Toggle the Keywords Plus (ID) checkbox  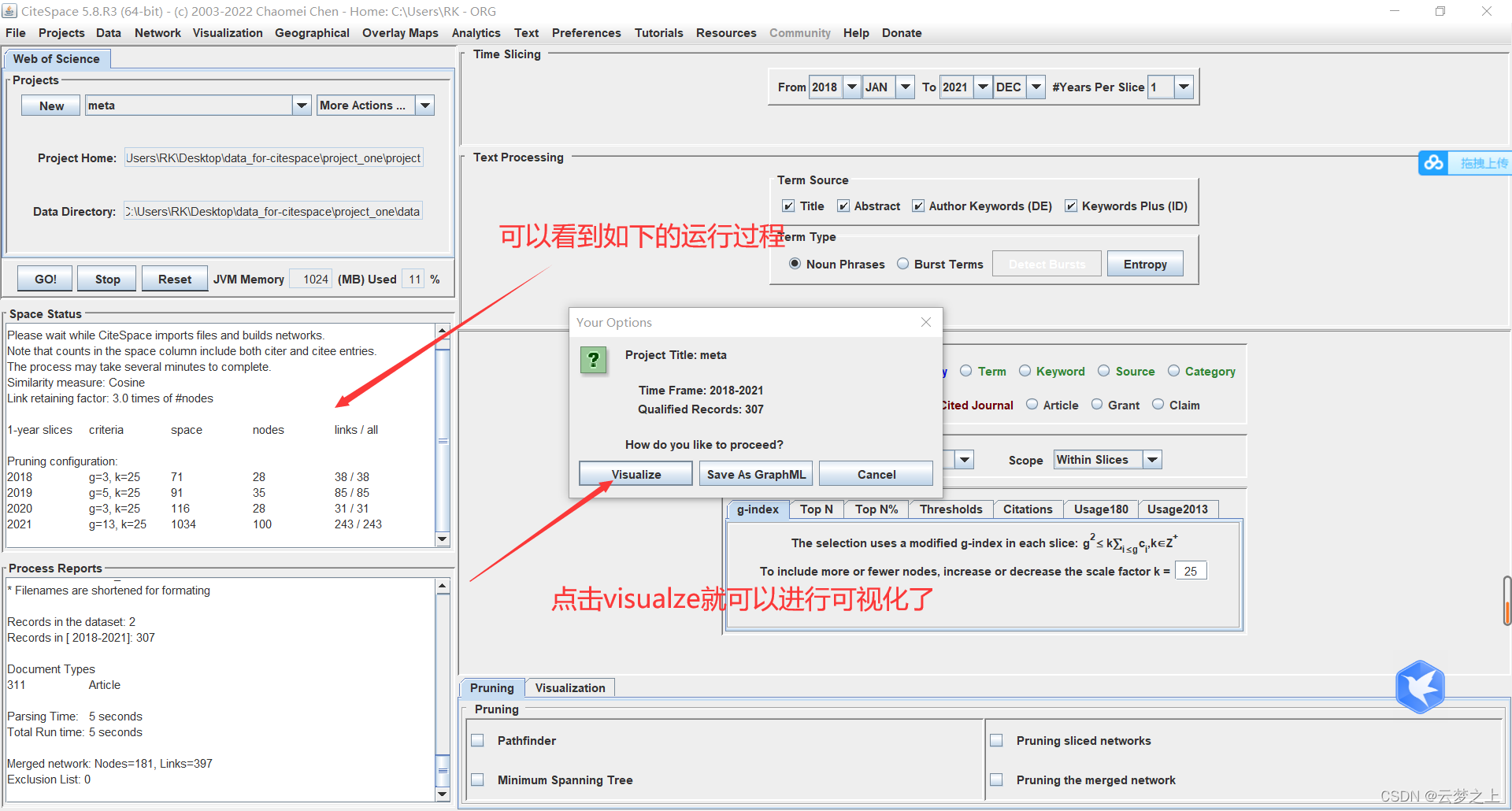[x=1071, y=206]
